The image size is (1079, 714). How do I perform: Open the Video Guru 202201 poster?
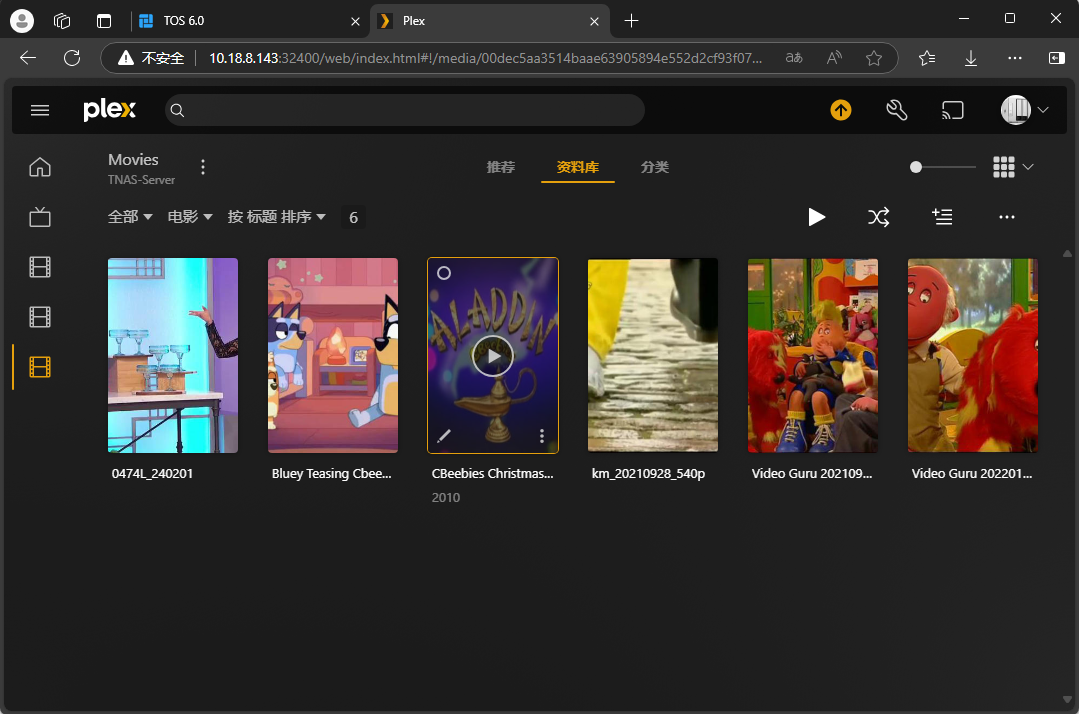pos(973,356)
